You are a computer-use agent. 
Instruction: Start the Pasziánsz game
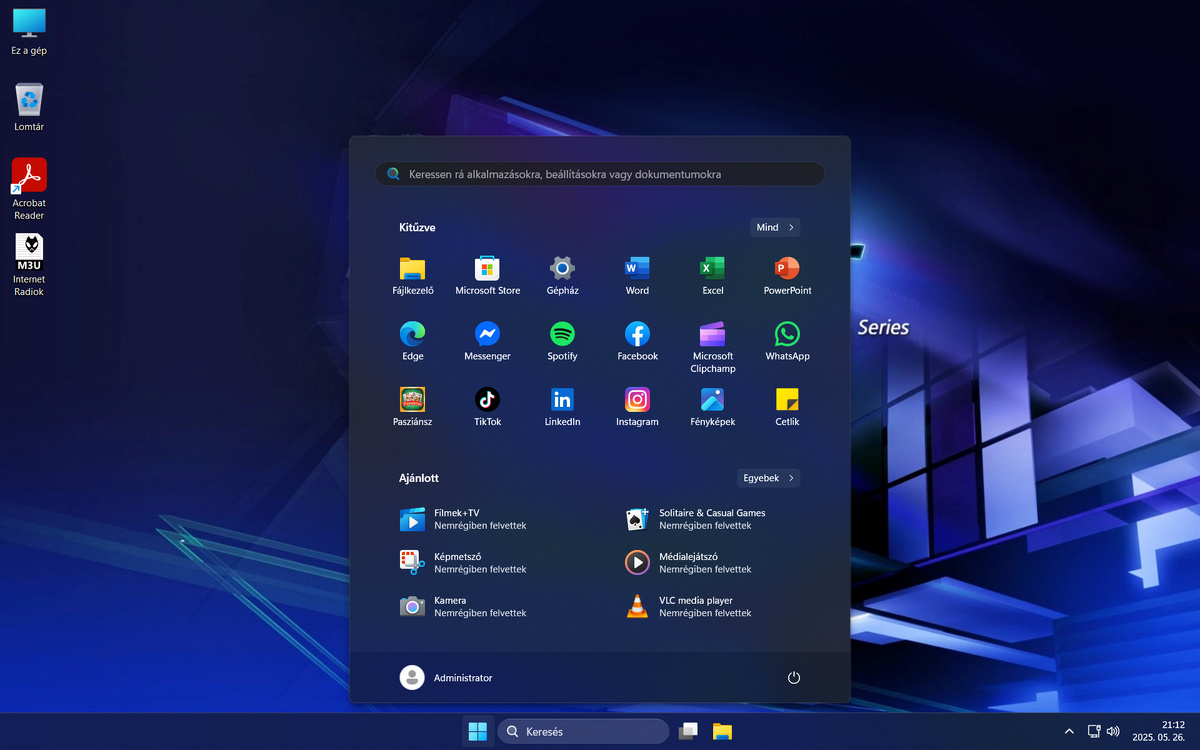[x=413, y=408]
